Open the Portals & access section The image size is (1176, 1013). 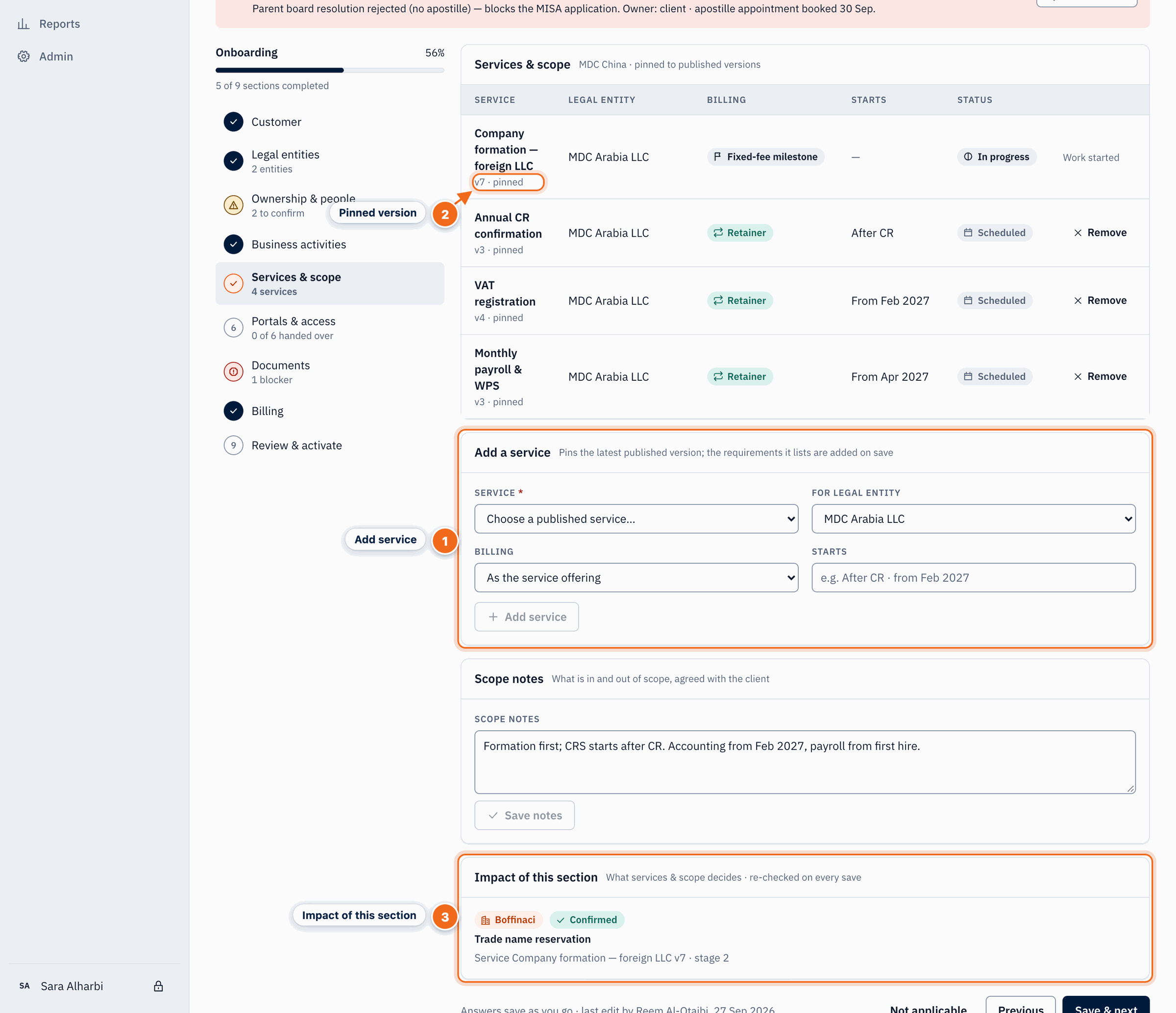click(330, 328)
